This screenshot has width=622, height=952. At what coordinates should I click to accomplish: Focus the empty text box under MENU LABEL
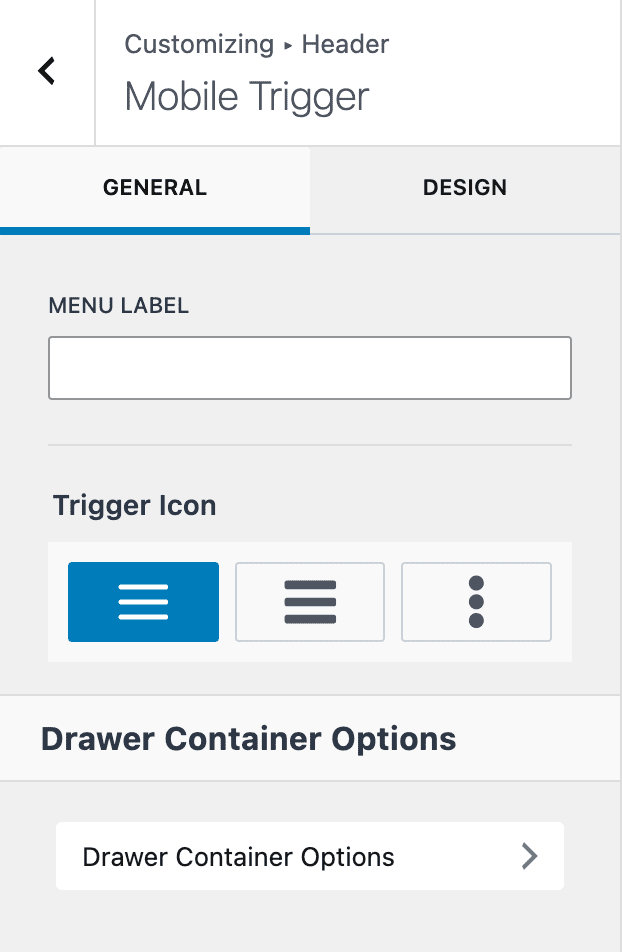[x=310, y=368]
